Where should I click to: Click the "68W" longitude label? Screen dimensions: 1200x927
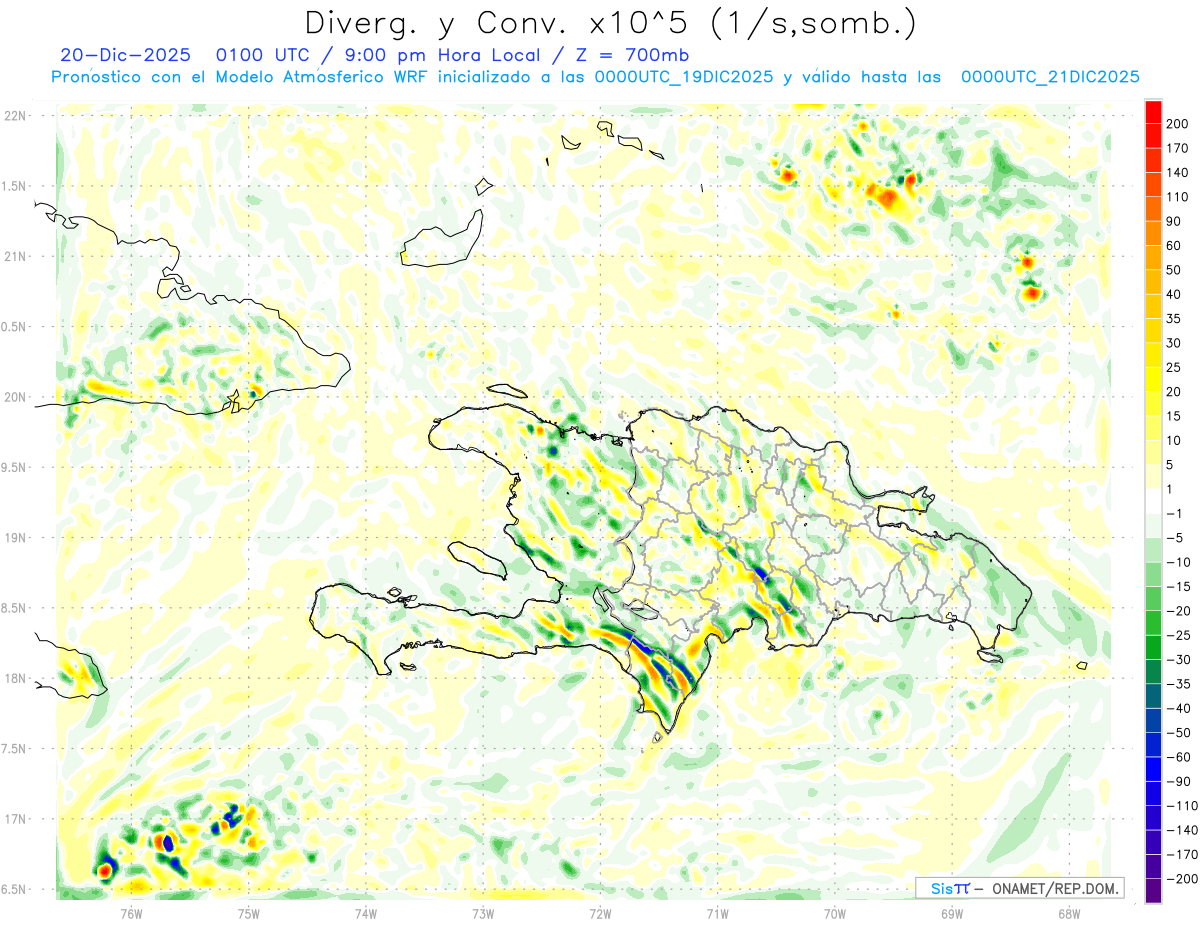(1068, 913)
